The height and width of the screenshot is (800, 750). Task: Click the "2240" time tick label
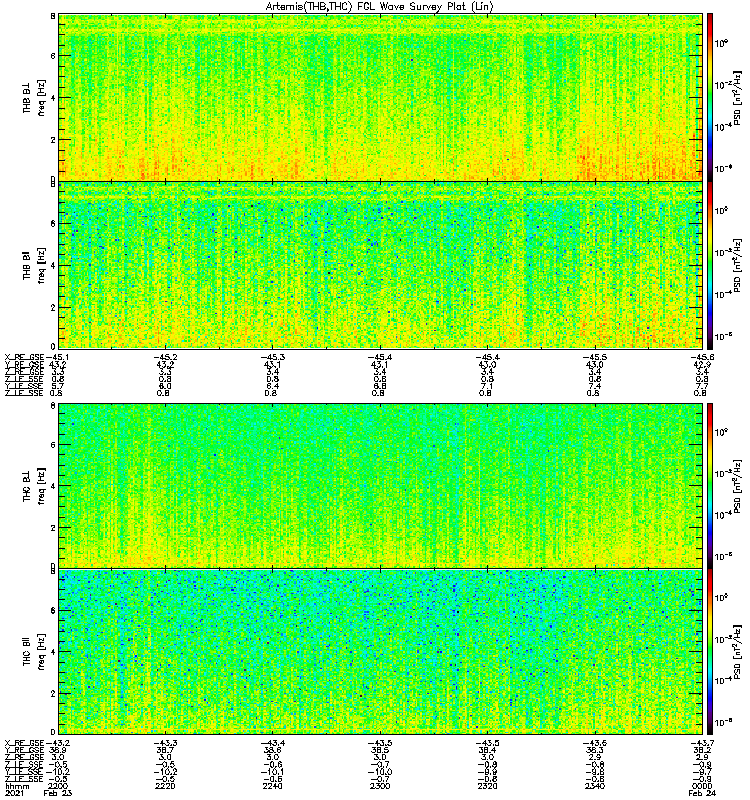tap(272, 786)
